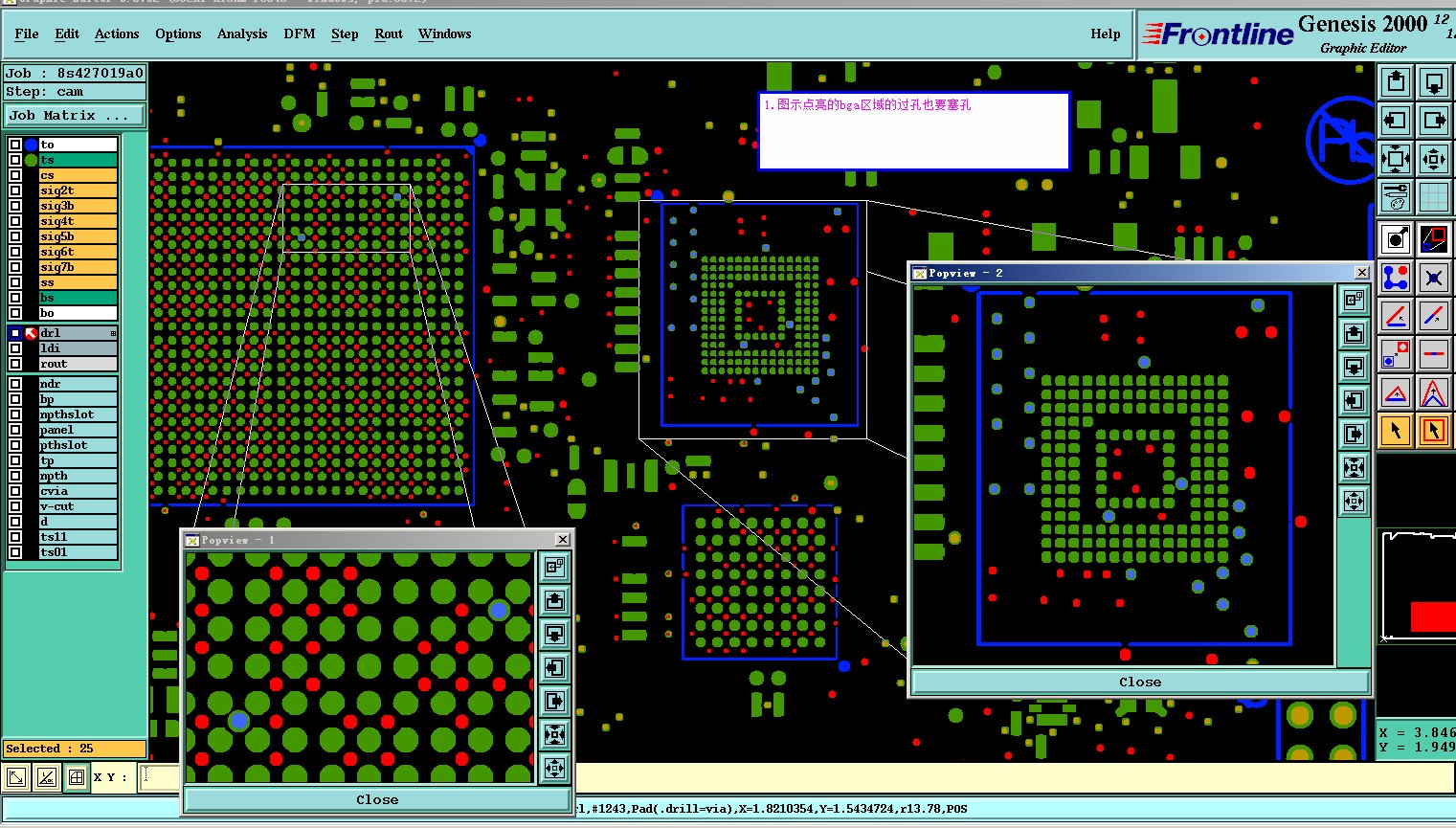The image size is (1456, 828).
Task: Click the board overview thumbnail
Action: click(x=1418, y=587)
